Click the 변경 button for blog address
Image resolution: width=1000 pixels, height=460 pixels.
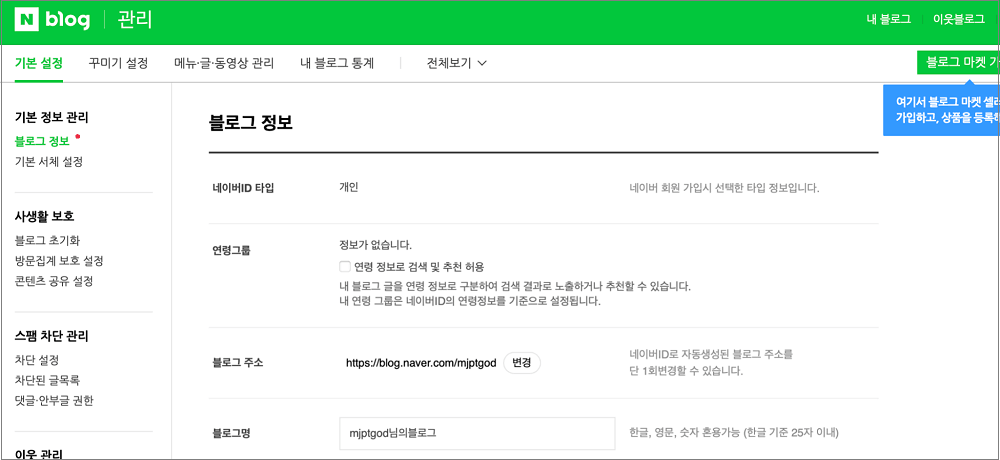[520, 363]
